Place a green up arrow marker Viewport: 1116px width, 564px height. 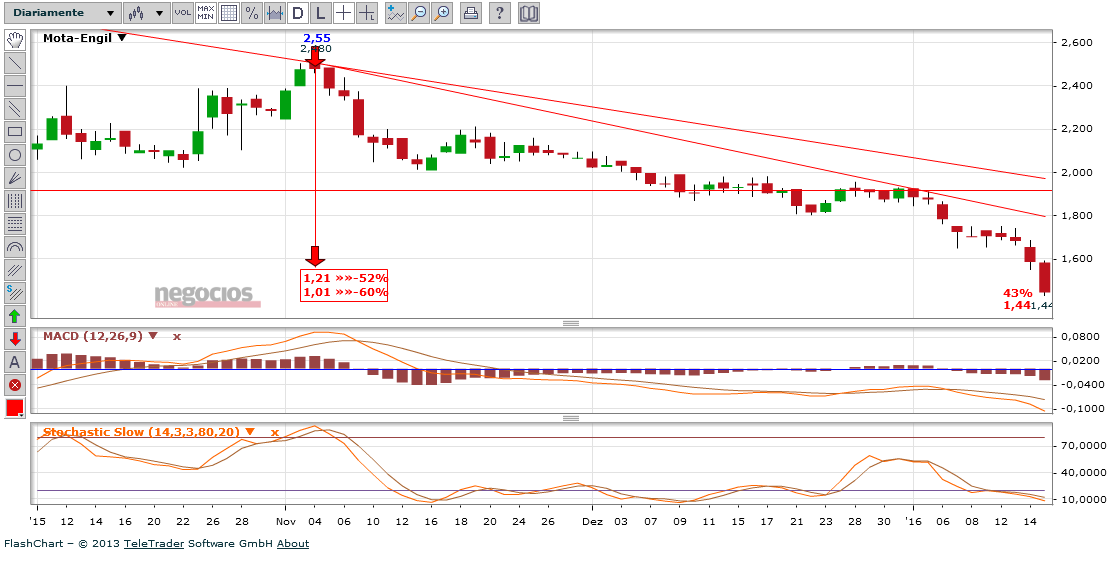click(15, 316)
